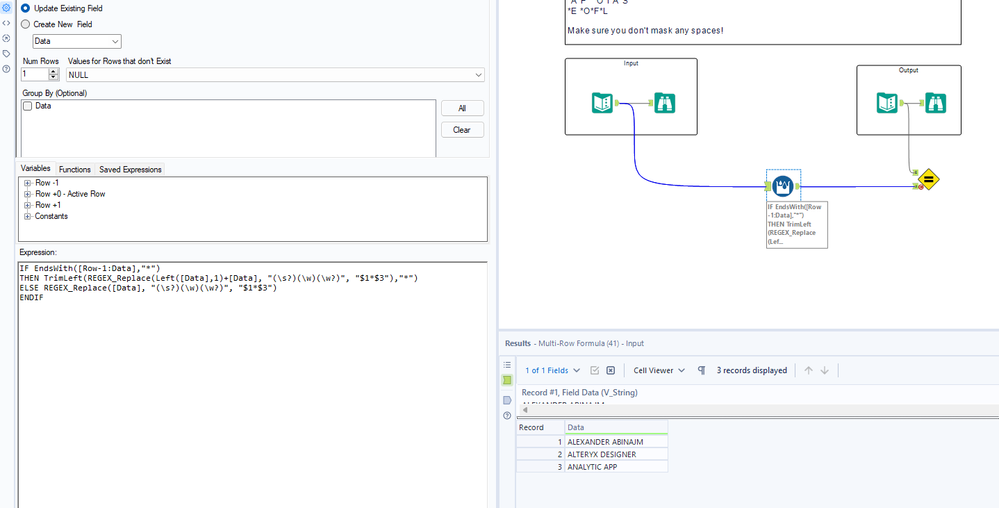Click the Record column header
999x508 pixels.
tap(540, 427)
